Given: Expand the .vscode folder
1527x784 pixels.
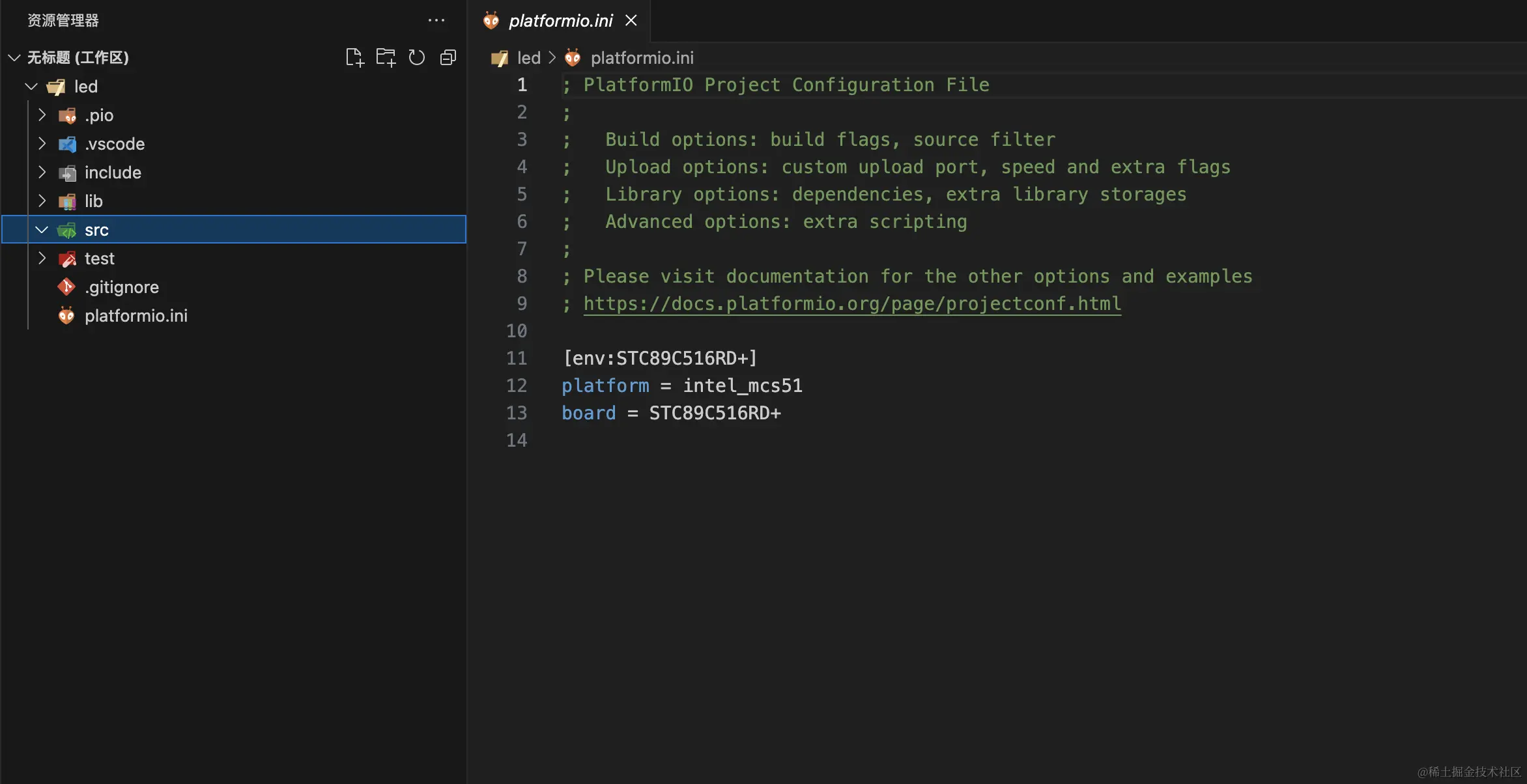Looking at the screenshot, I should [42, 144].
